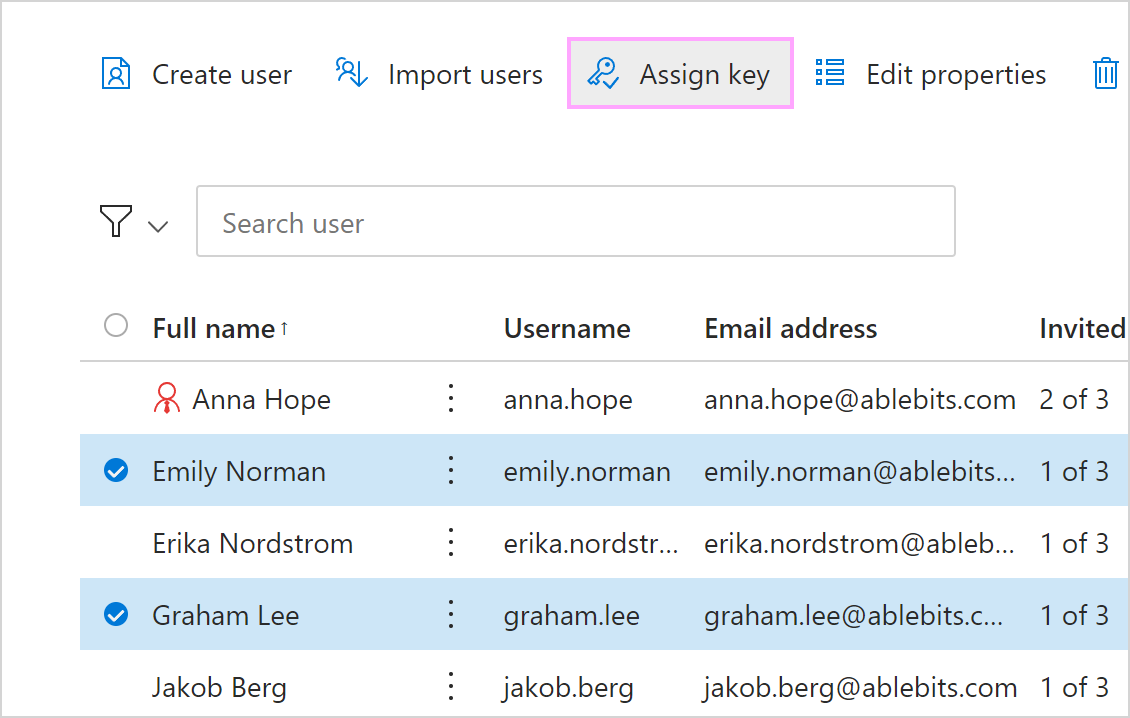Open the three-dot menu for Graham Lee
1130x718 pixels.
[451, 614]
